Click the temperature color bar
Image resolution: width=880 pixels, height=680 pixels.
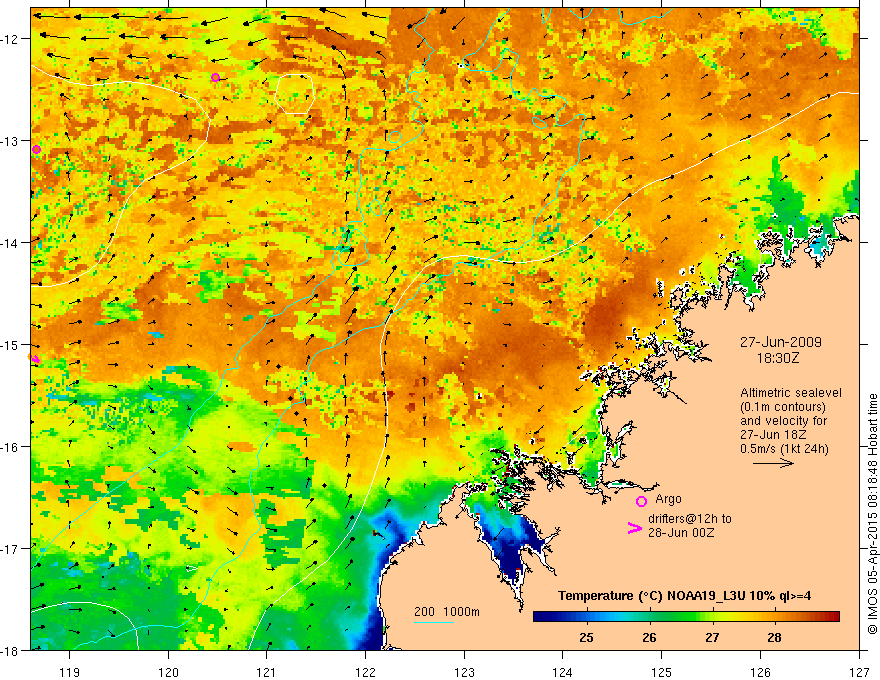coord(686,616)
